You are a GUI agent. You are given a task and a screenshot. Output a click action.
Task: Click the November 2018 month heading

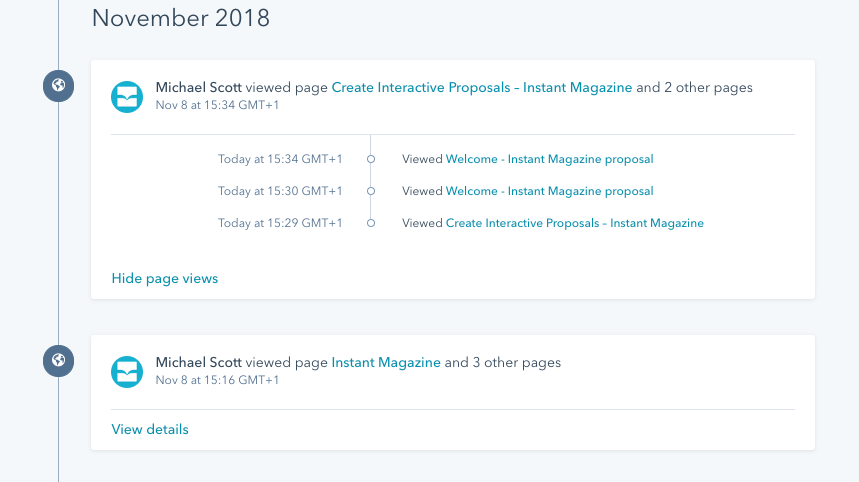click(x=181, y=18)
